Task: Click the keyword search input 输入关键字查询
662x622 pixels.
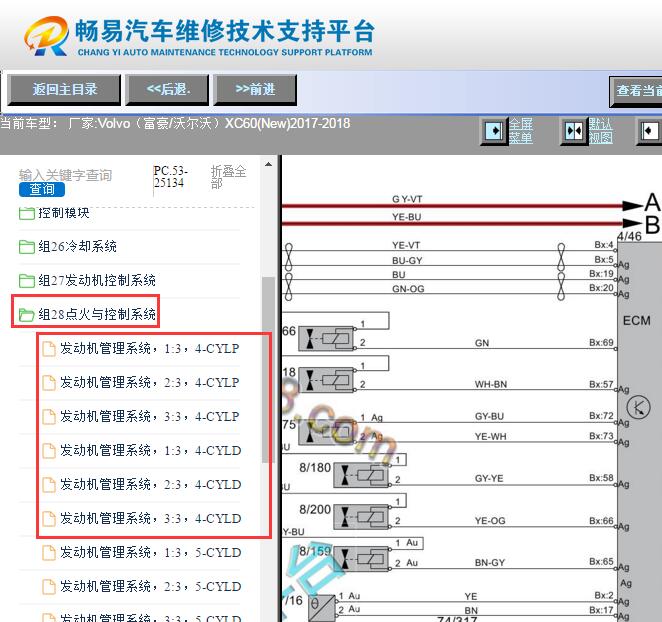Action: (65, 174)
